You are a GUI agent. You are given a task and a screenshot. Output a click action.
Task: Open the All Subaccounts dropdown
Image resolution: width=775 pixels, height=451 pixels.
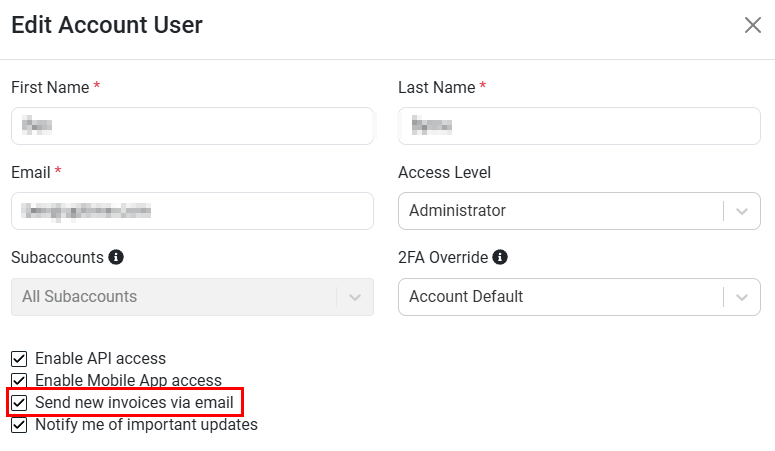(x=192, y=297)
